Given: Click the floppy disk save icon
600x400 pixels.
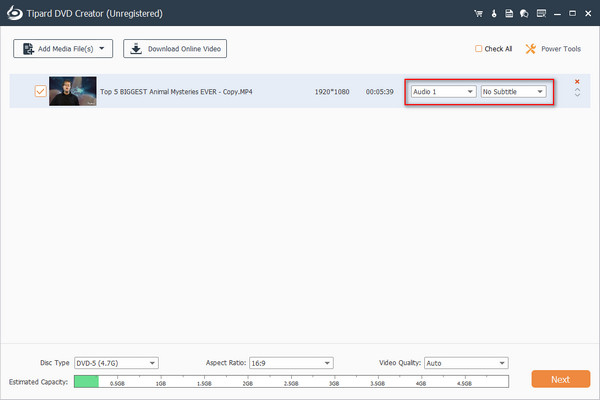Looking at the screenshot, I should point(509,14).
